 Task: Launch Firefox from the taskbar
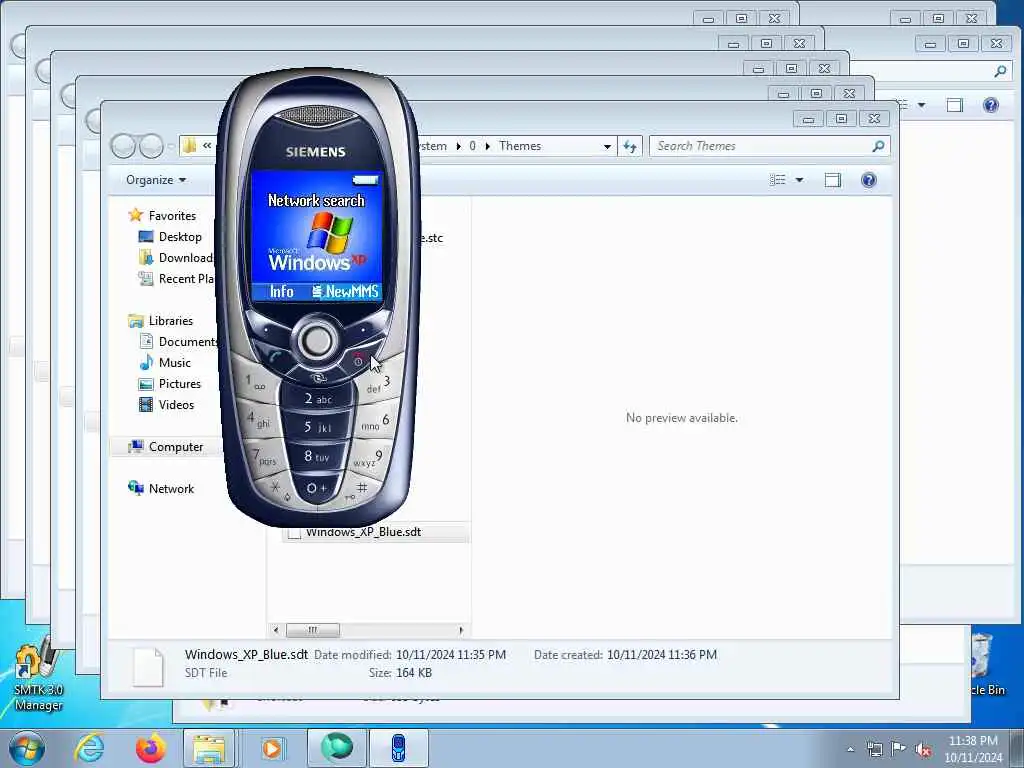click(x=150, y=748)
